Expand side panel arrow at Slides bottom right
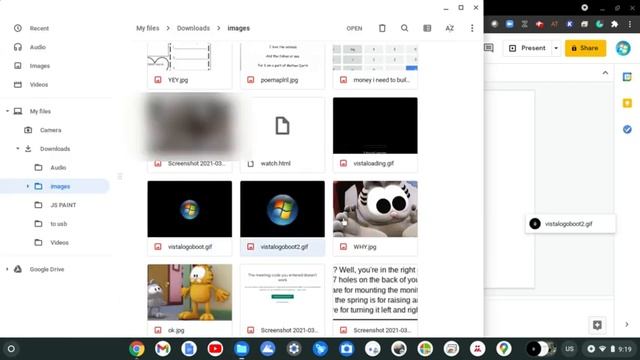640x360 pixels. [627, 324]
